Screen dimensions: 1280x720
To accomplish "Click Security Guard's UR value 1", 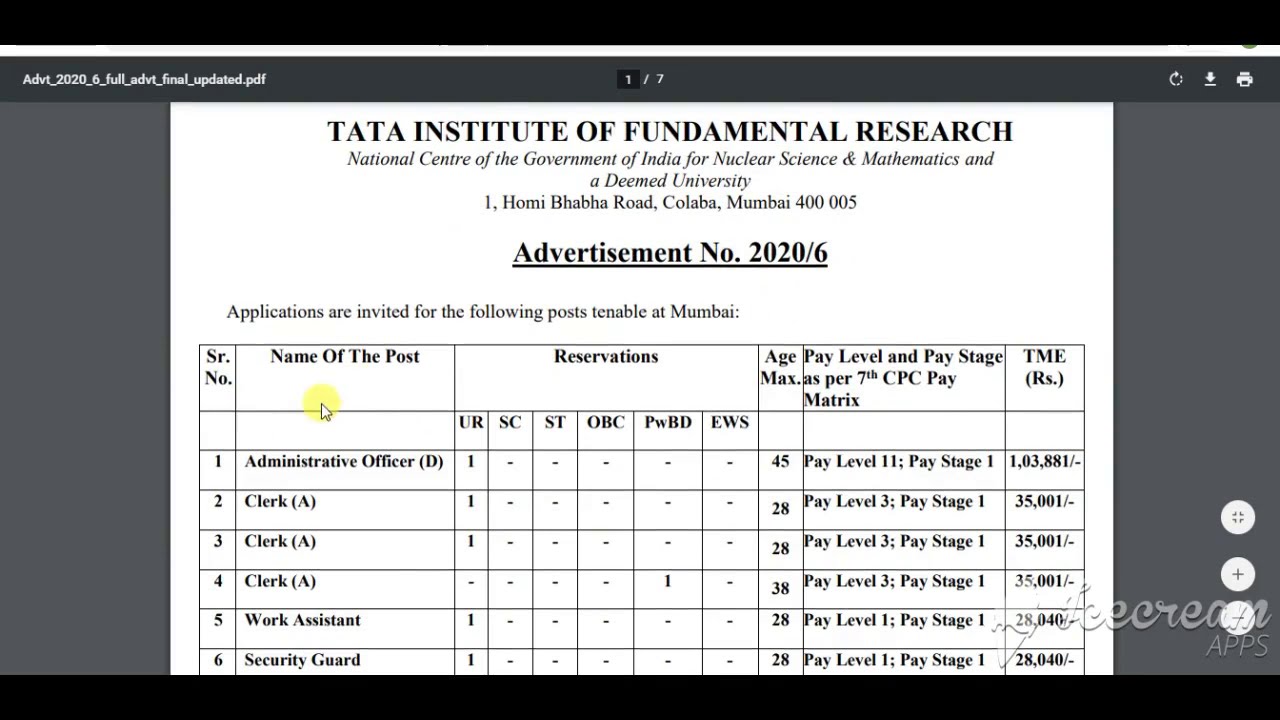I will pos(470,660).
